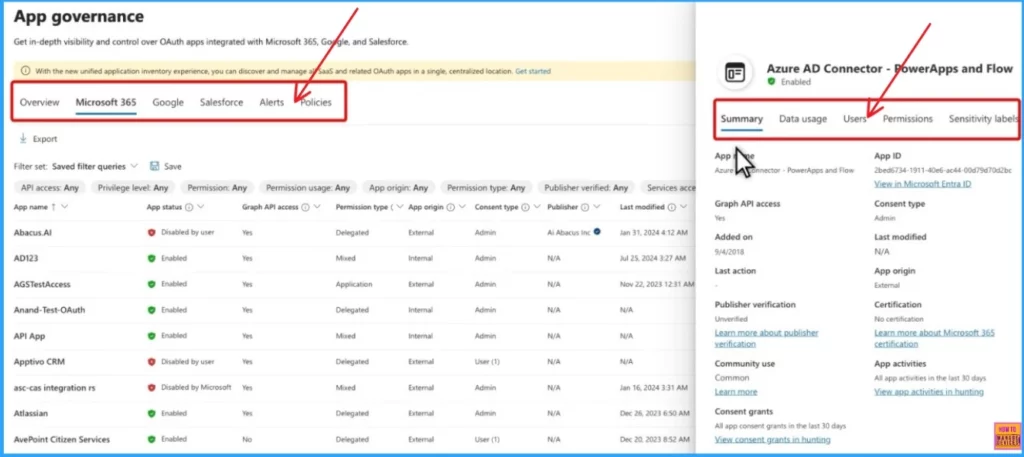Screen dimensions: 1024x457
Task: Open View app activities in hunting
Action: [929, 392]
